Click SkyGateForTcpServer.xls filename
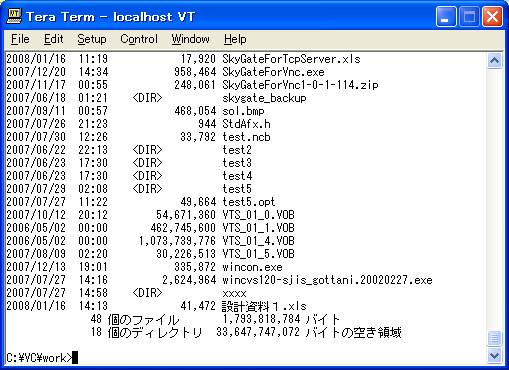This screenshot has height=370, width=509. pos(291,59)
